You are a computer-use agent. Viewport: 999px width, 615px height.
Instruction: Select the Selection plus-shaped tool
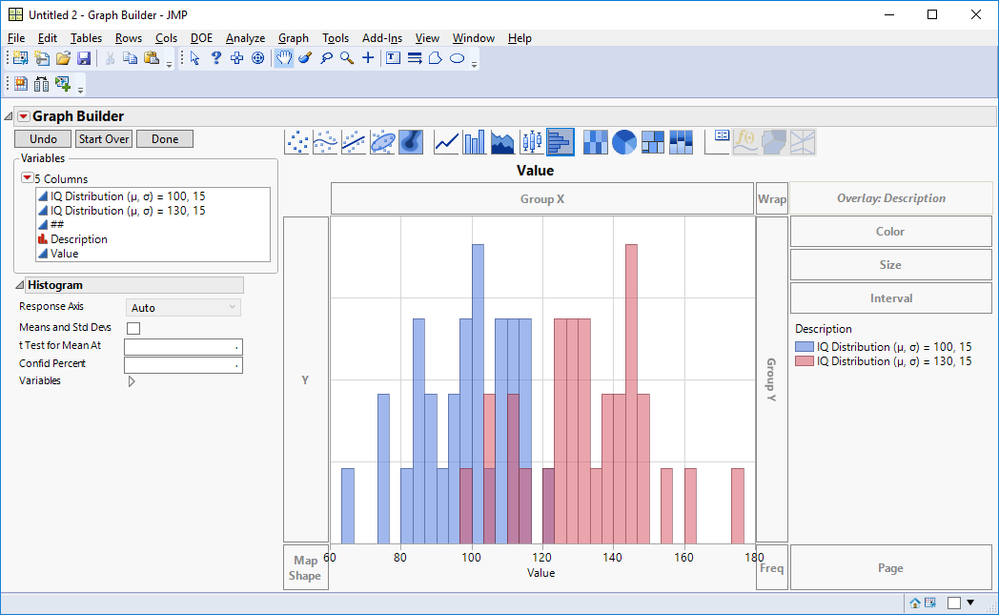237,59
